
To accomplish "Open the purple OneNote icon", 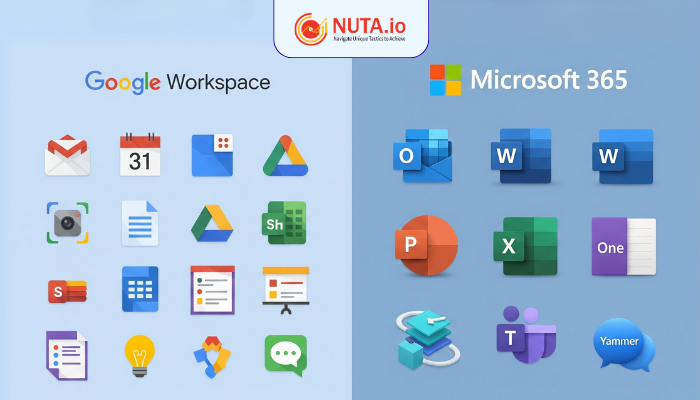I will pyautogui.click(x=624, y=246).
